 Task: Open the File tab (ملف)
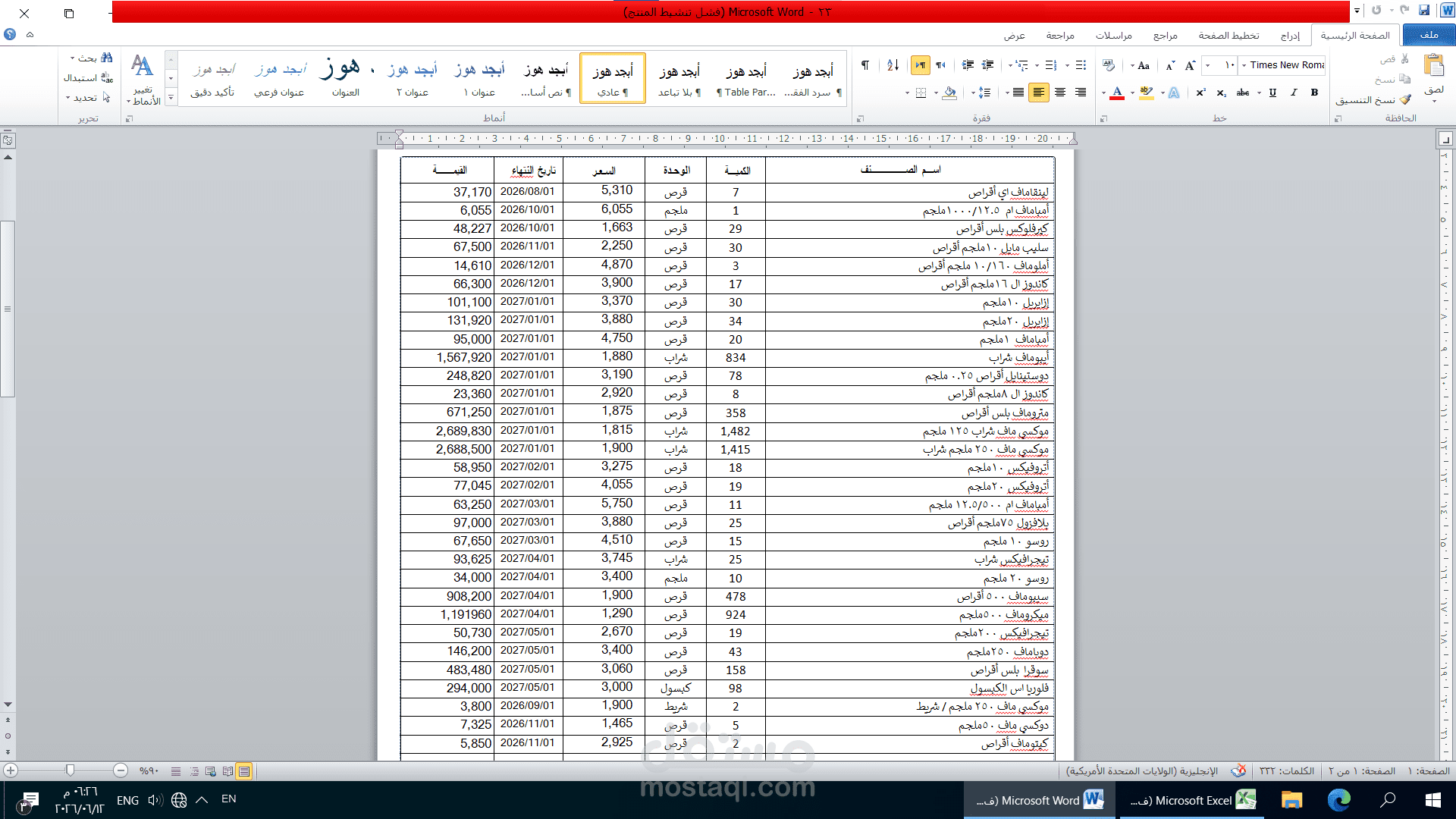[x=1429, y=35]
